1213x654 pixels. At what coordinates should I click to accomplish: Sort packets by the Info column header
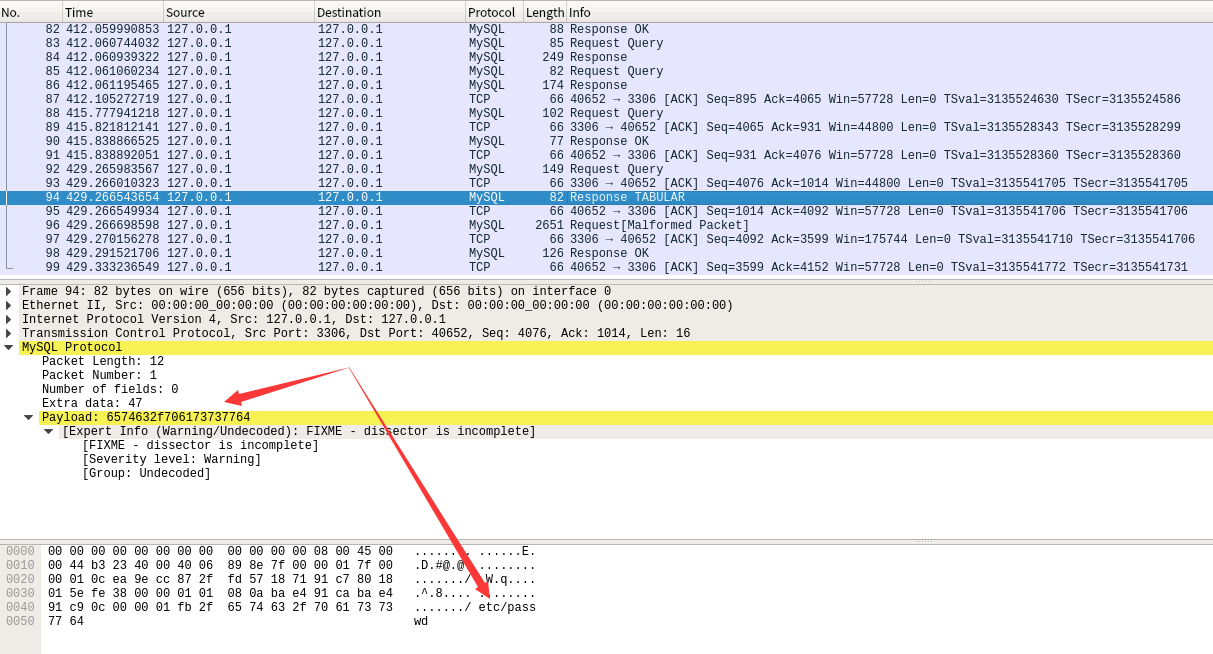click(890, 12)
